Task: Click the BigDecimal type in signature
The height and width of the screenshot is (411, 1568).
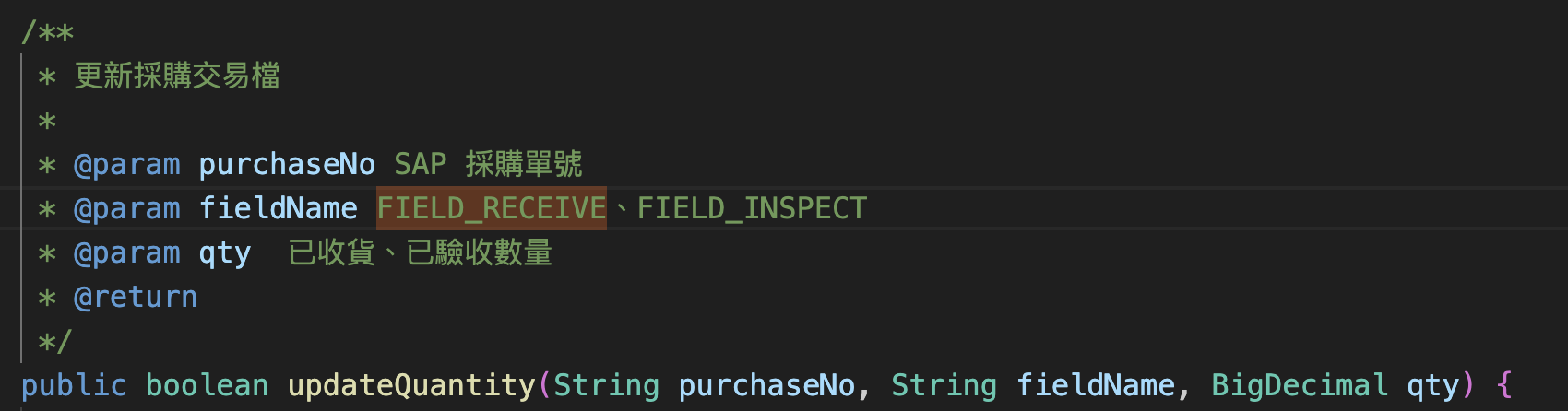Action: (1300, 385)
